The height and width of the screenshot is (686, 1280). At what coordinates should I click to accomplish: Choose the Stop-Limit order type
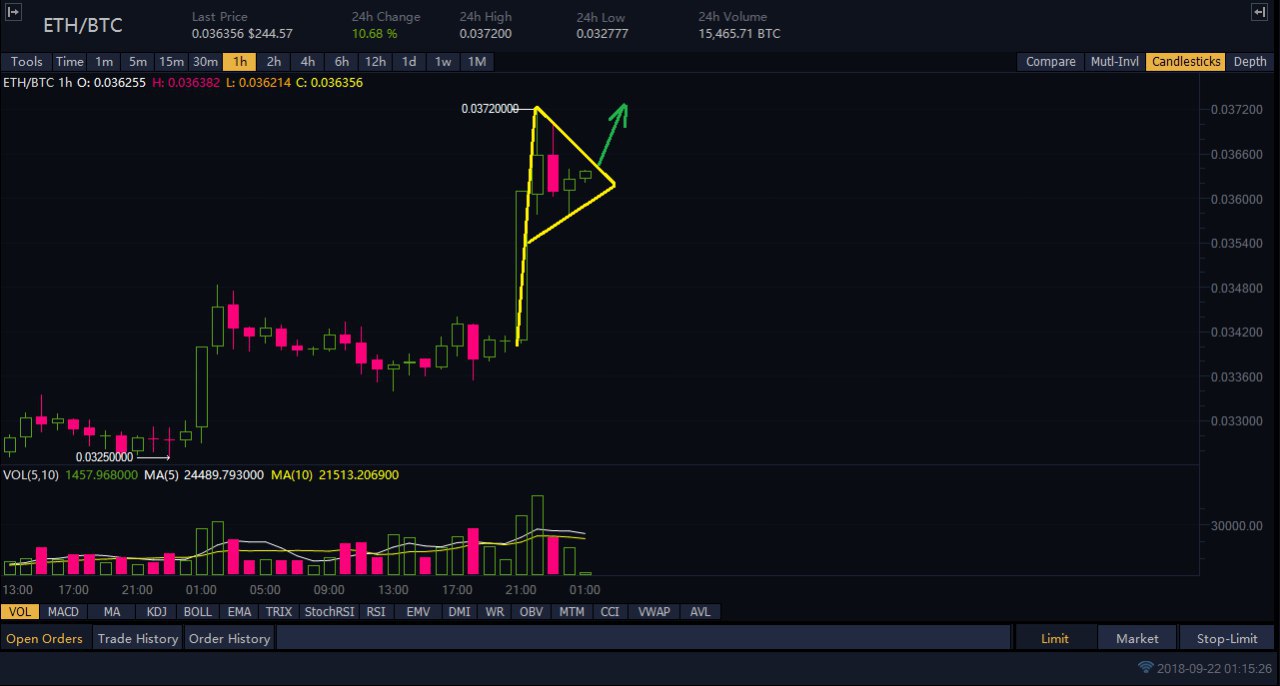click(1226, 638)
